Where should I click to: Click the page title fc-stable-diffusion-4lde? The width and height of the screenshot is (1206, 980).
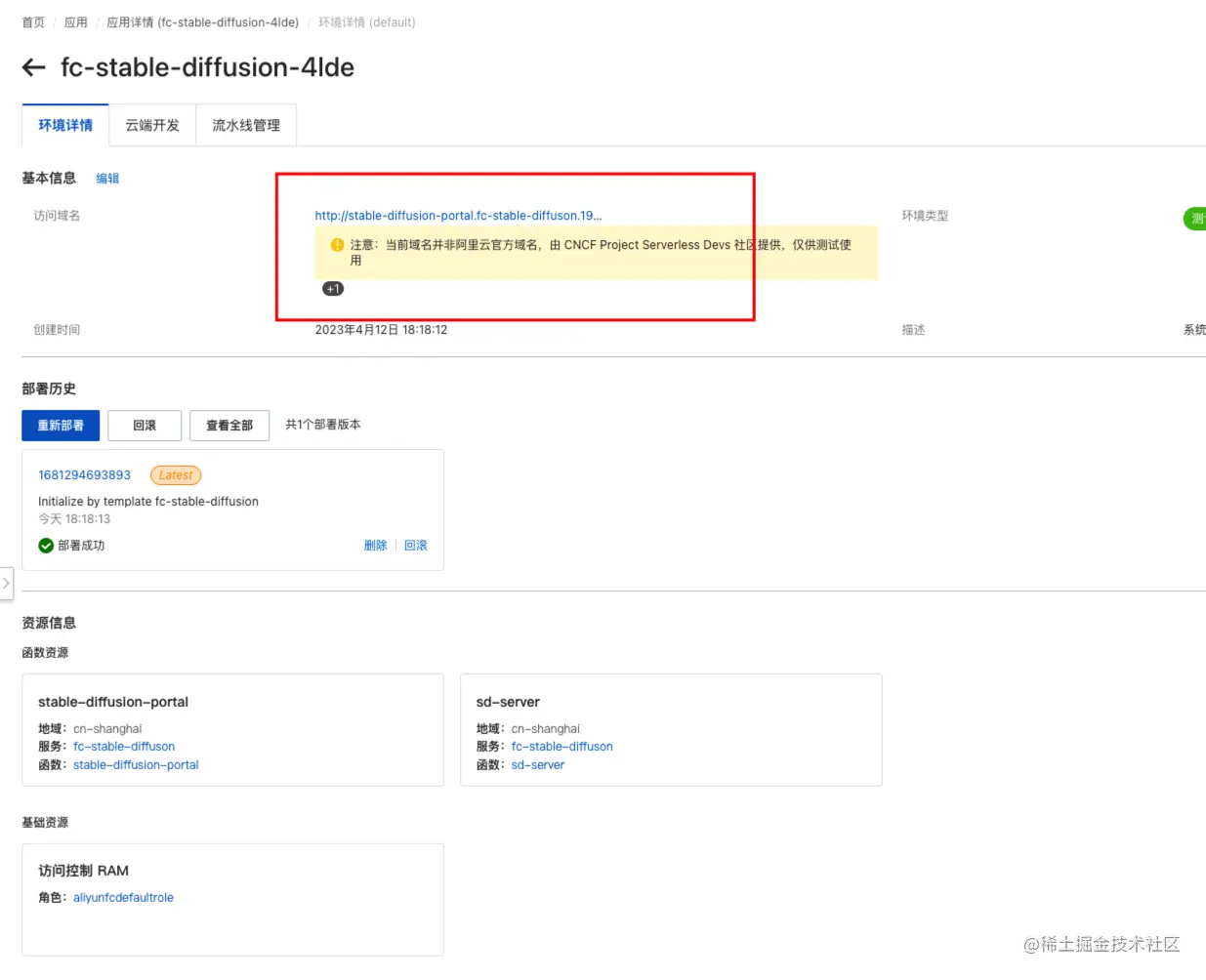207,67
